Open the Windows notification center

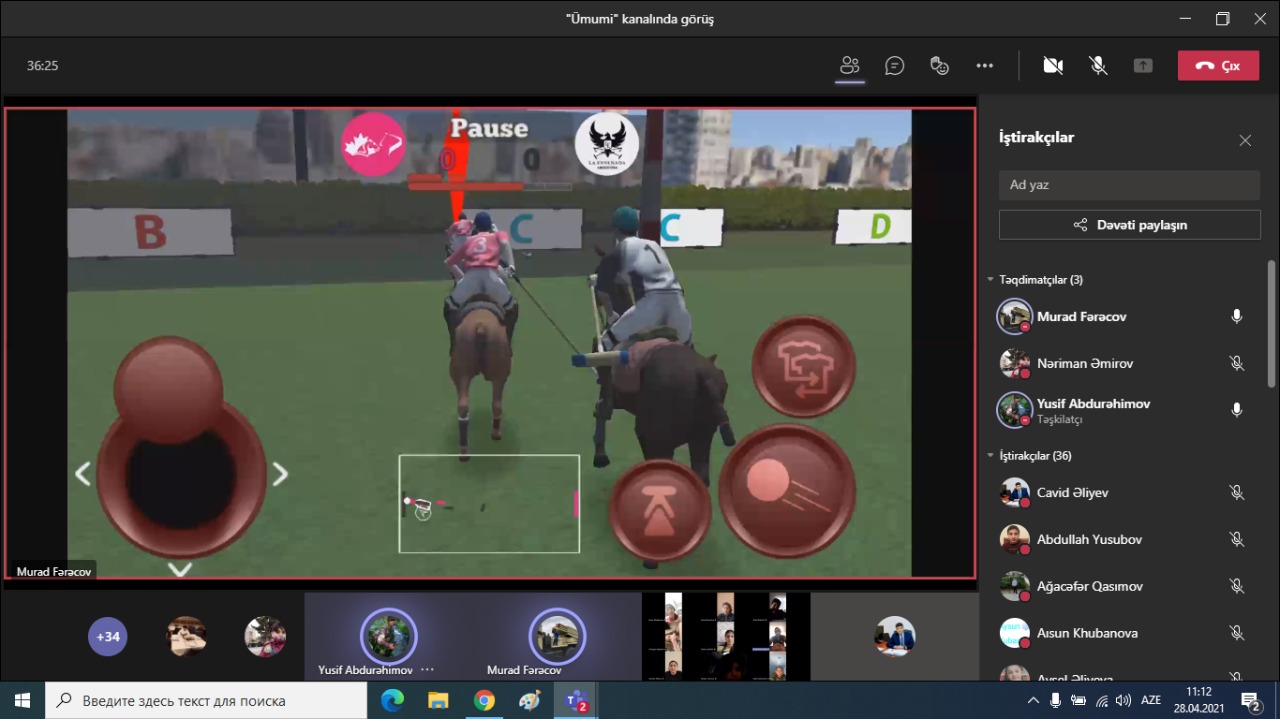pyautogui.click(x=1251, y=700)
